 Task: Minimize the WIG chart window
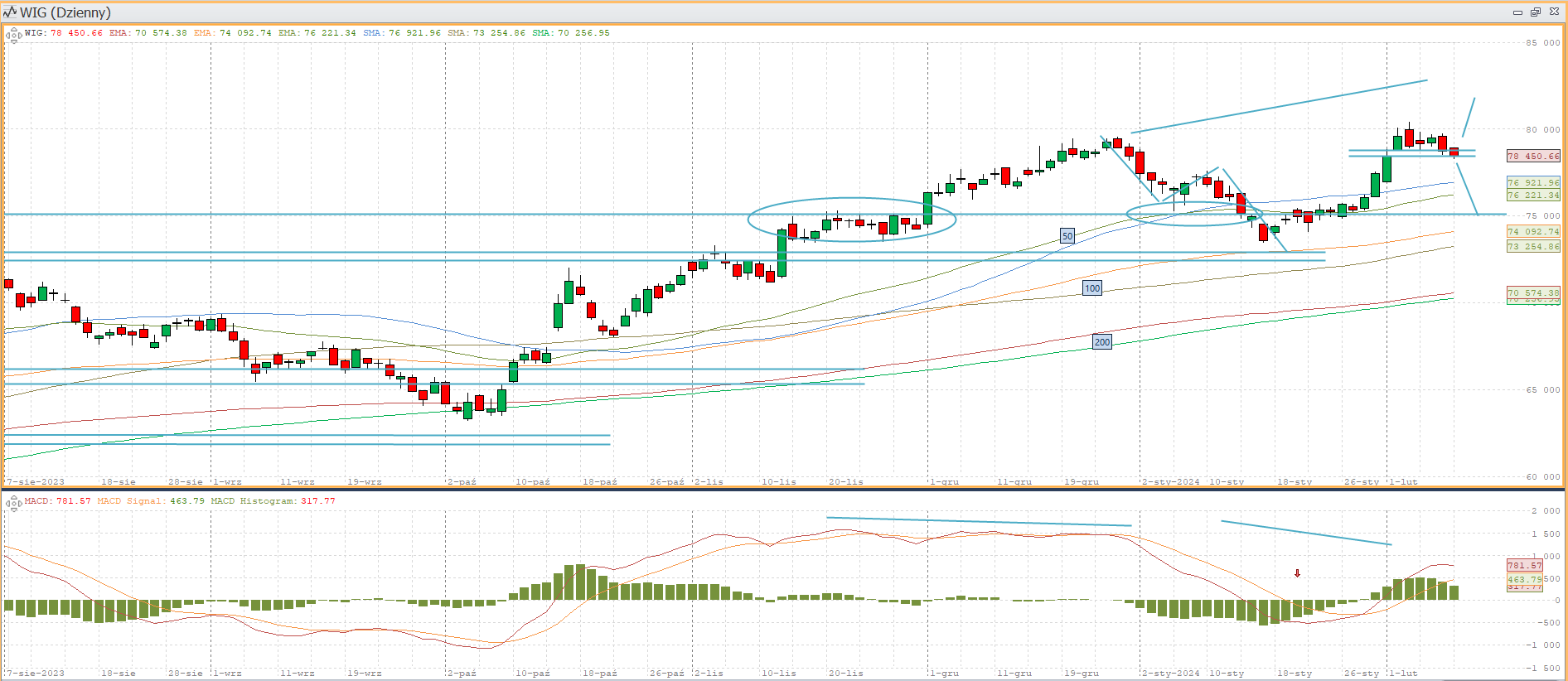1517,12
